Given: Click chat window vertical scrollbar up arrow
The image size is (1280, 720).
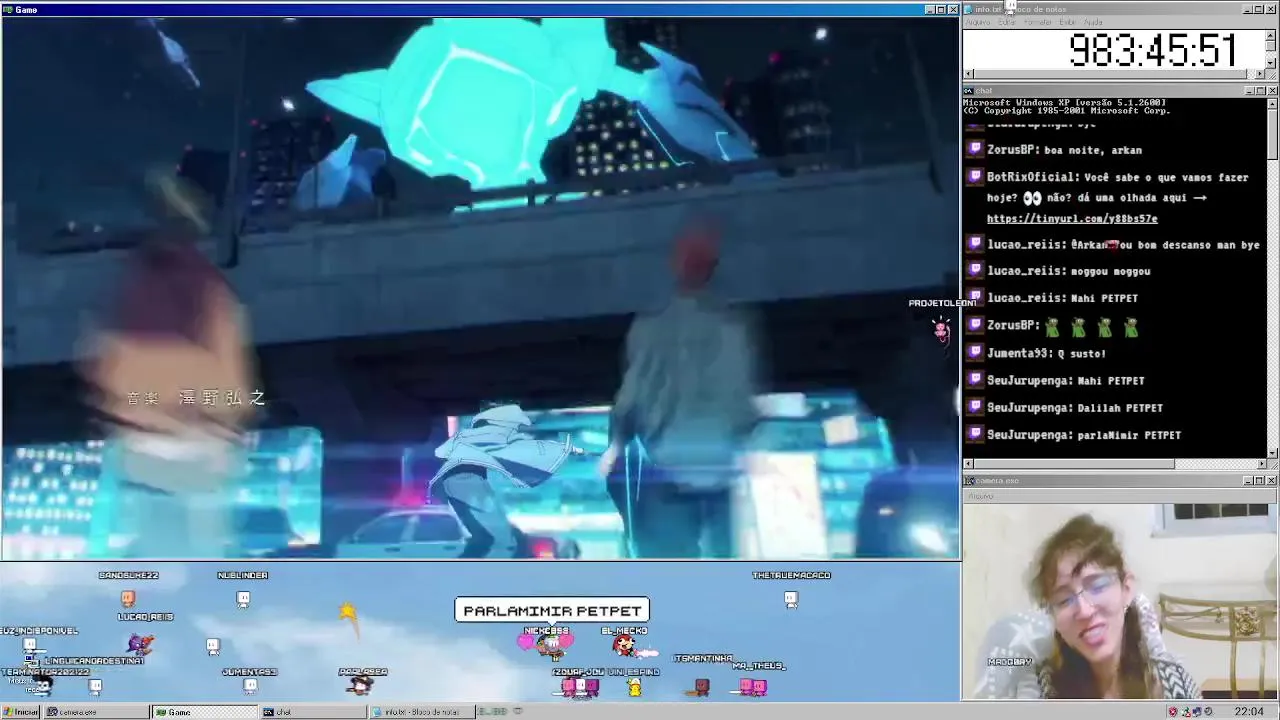Looking at the screenshot, I should tap(1272, 103).
